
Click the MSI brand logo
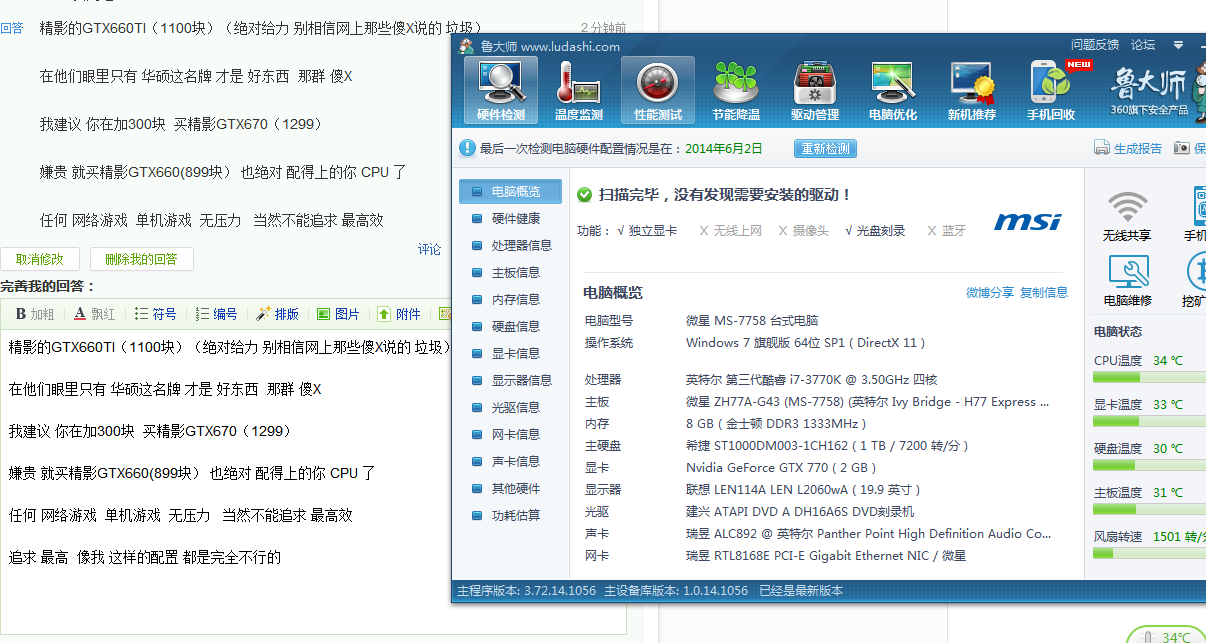click(x=1027, y=221)
